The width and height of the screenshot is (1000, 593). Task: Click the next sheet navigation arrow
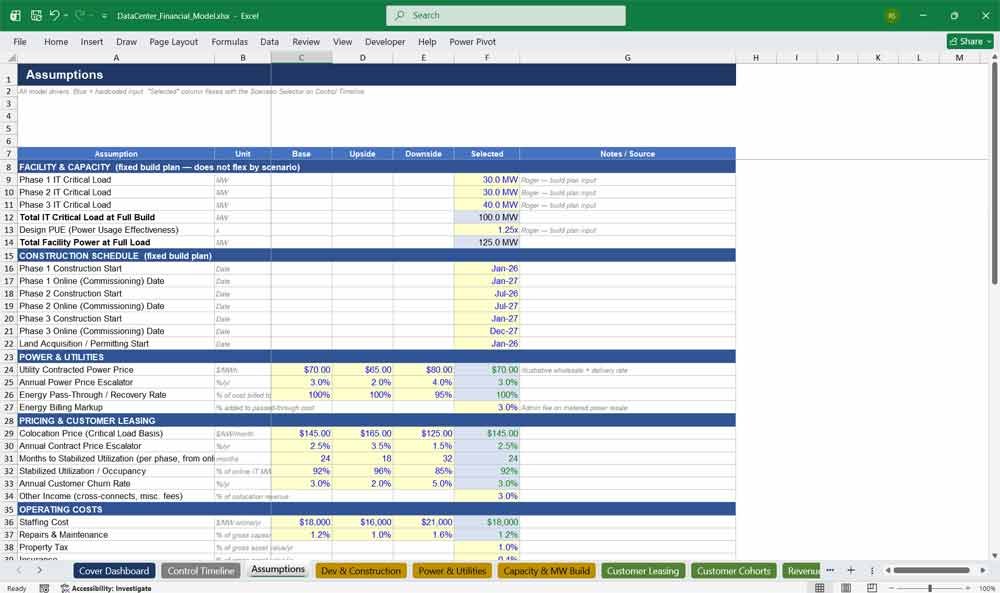[x=40, y=570]
